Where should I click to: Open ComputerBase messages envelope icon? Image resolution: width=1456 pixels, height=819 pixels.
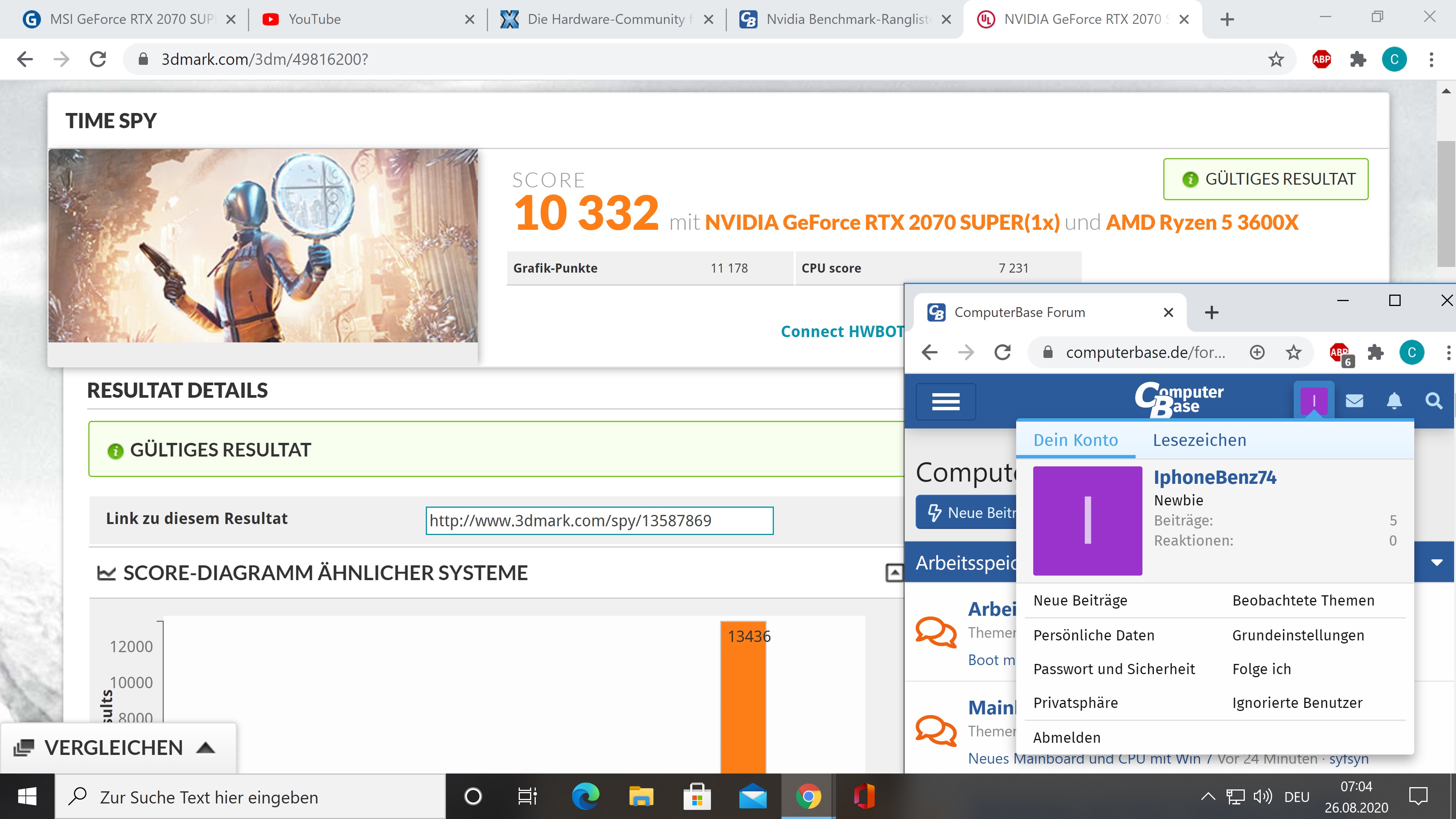click(x=1354, y=401)
